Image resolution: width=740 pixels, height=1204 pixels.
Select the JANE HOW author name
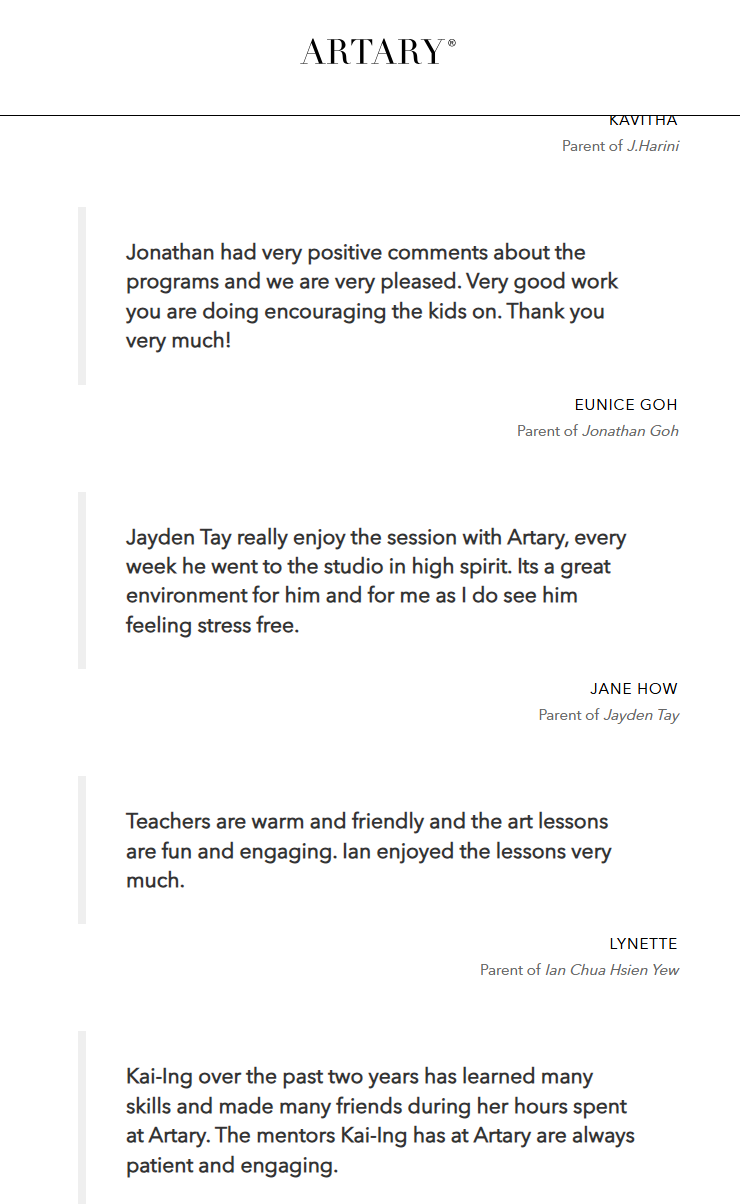(x=633, y=689)
